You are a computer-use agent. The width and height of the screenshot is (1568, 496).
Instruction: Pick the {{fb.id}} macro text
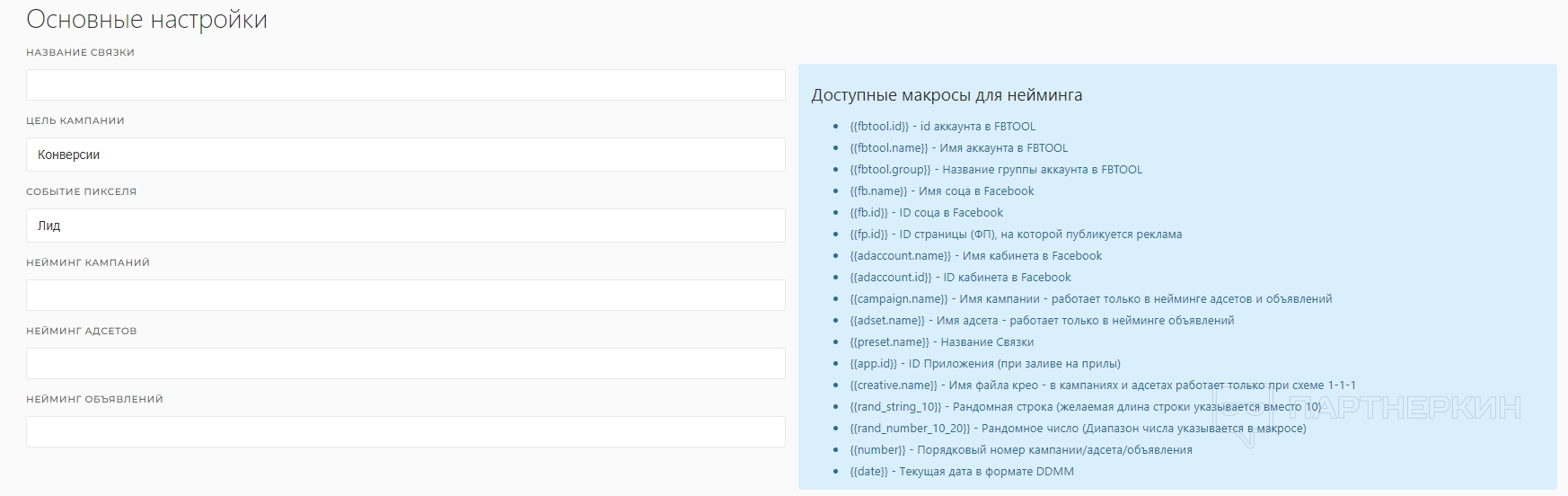coord(926,213)
